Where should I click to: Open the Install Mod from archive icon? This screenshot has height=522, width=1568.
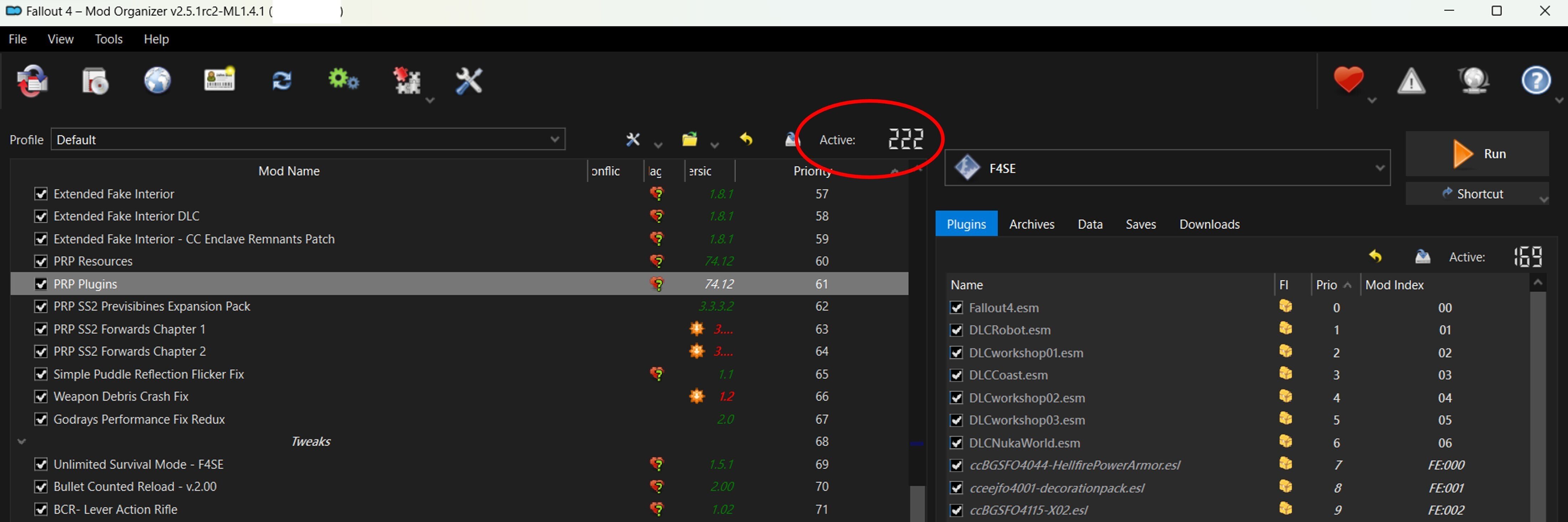(95, 81)
